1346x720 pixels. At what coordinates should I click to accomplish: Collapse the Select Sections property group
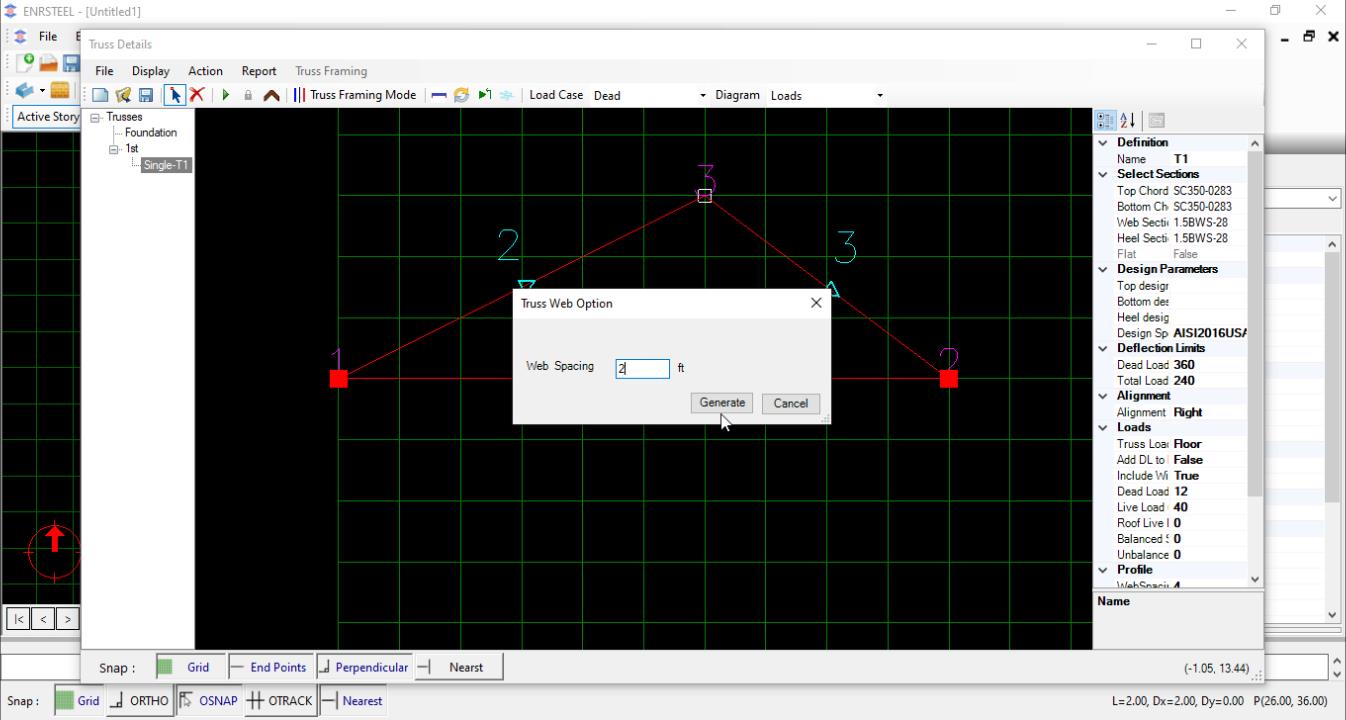coord(1103,174)
